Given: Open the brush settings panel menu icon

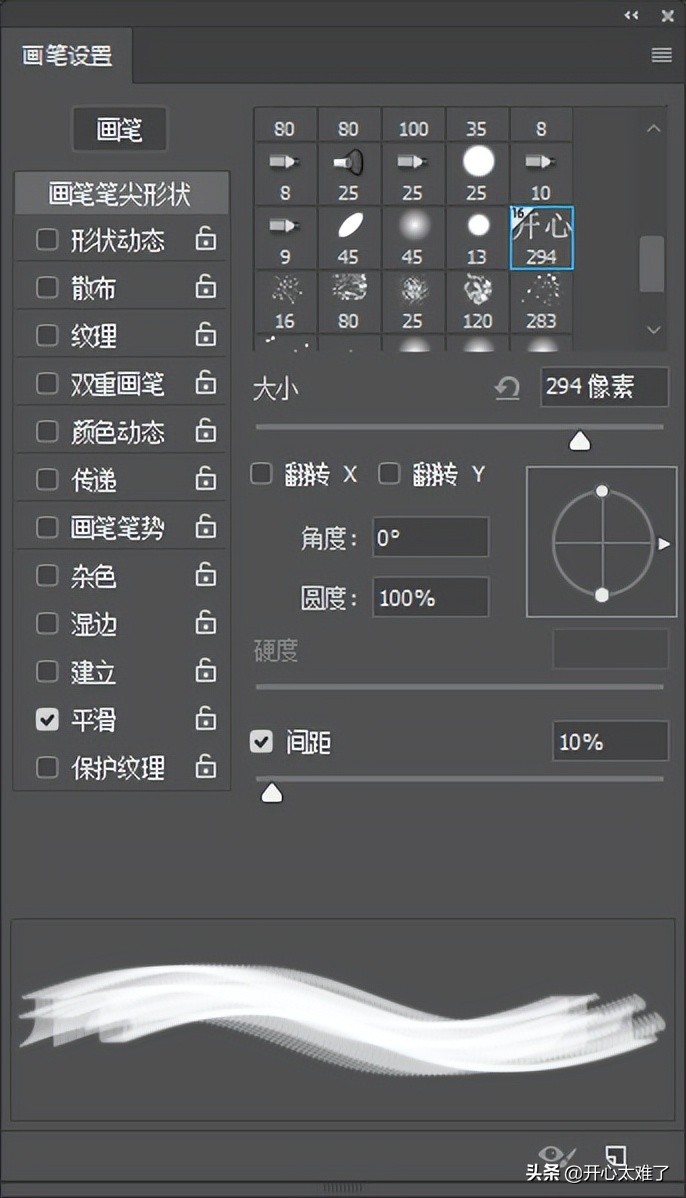Looking at the screenshot, I should point(662,55).
